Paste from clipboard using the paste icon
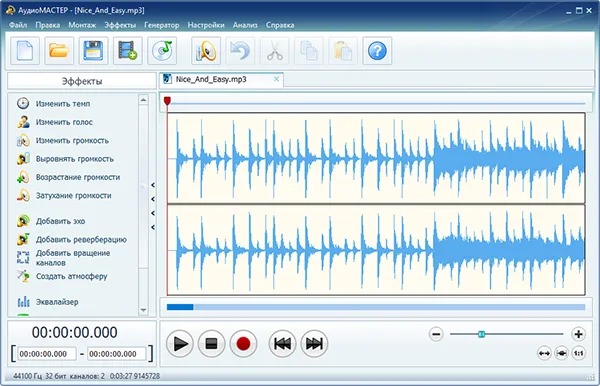The image size is (600, 386). coord(343,50)
